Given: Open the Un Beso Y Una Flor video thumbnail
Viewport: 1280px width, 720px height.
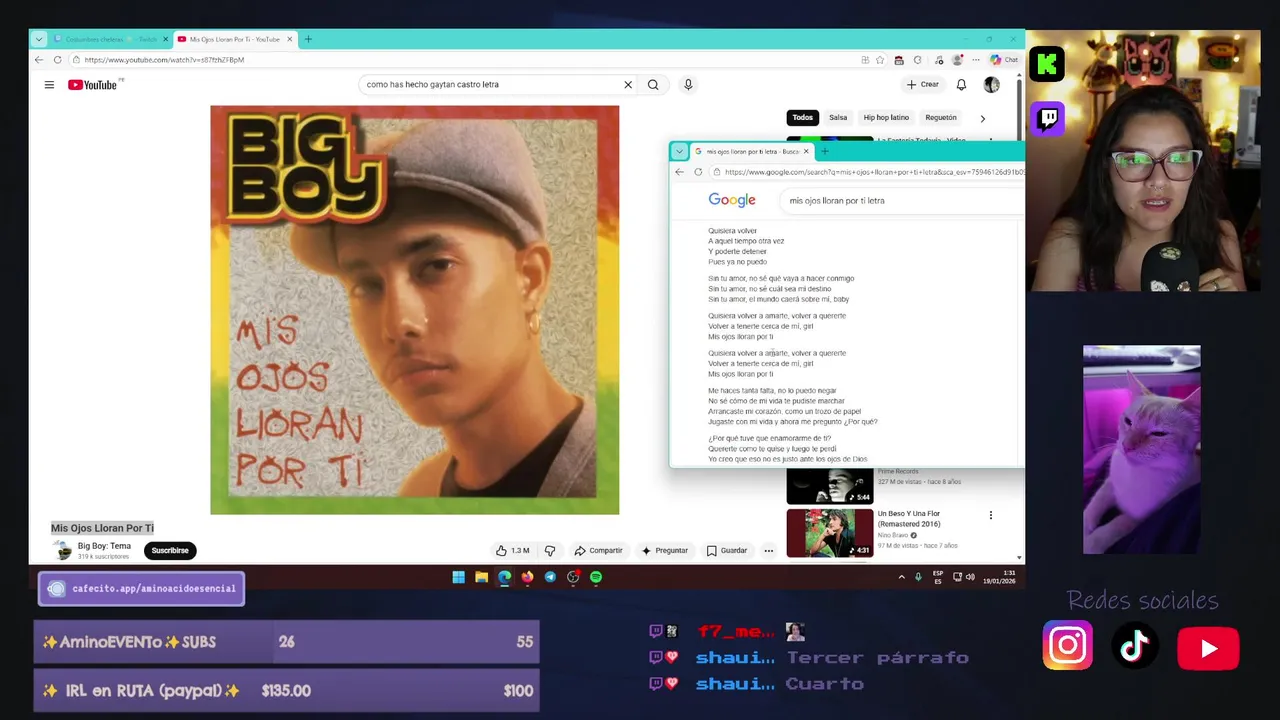Looking at the screenshot, I should tap(830, 533).
